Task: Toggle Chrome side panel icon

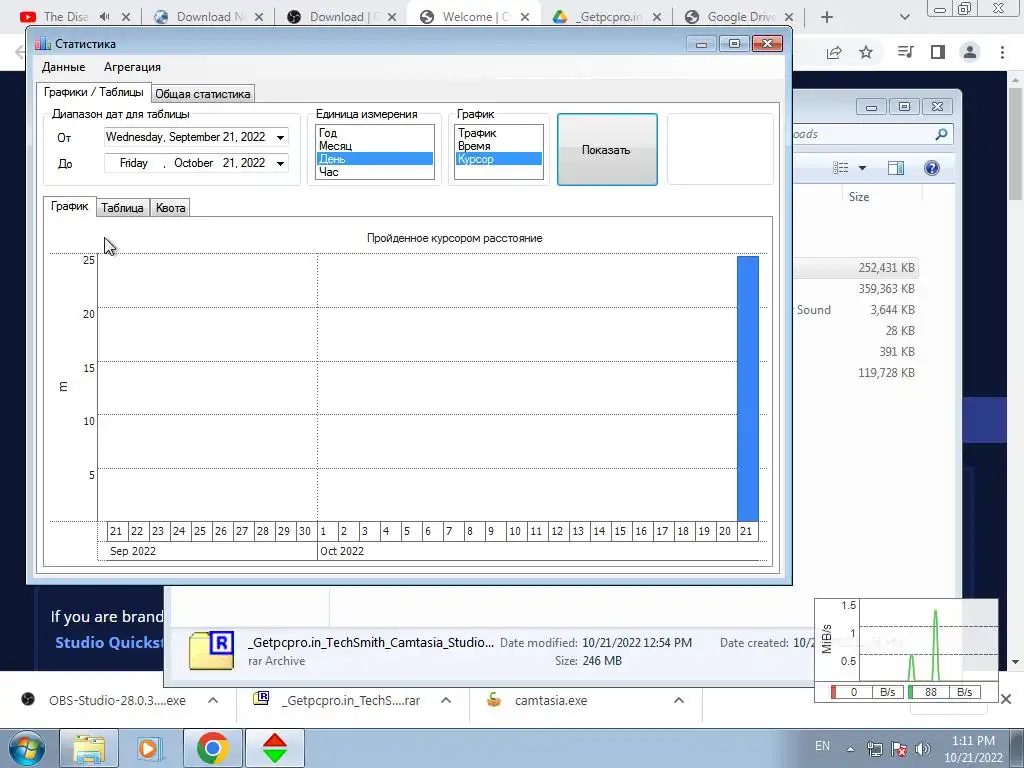Action: (x=938, y=52)
